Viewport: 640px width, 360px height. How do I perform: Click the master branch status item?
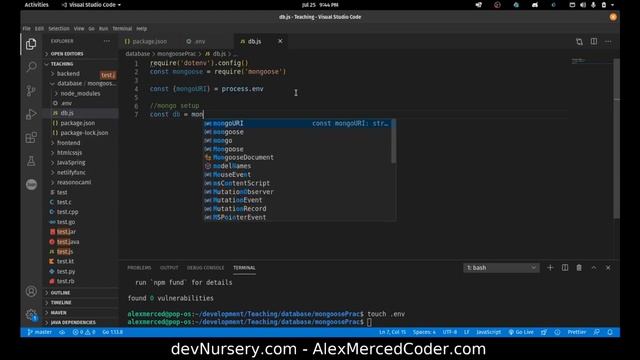40,332
